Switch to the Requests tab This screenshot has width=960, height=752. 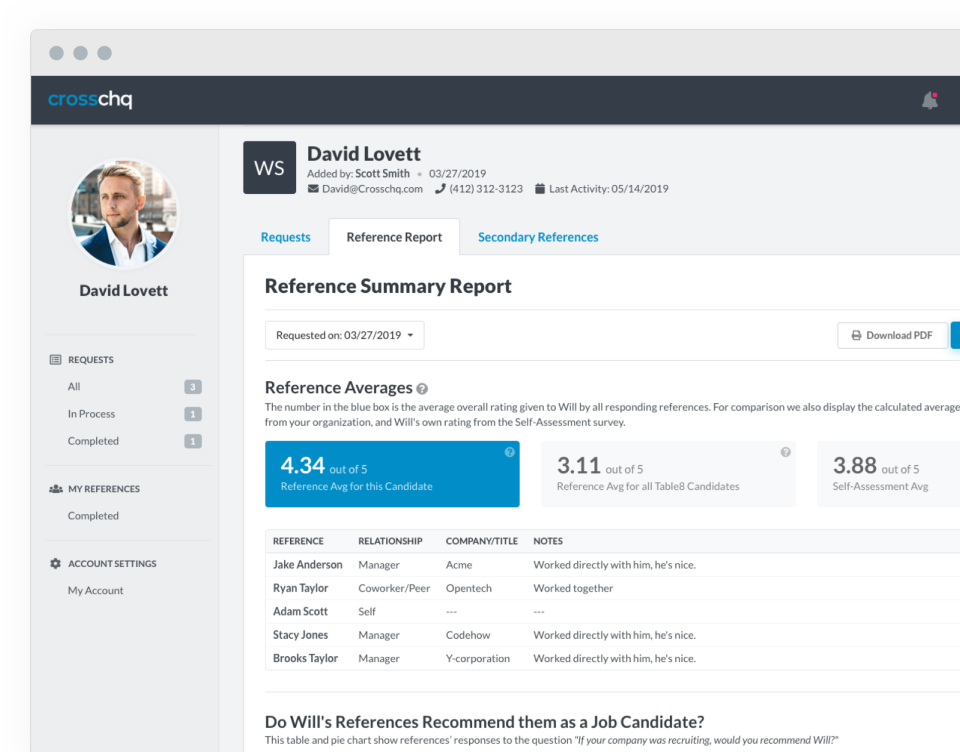coord(285,237)
